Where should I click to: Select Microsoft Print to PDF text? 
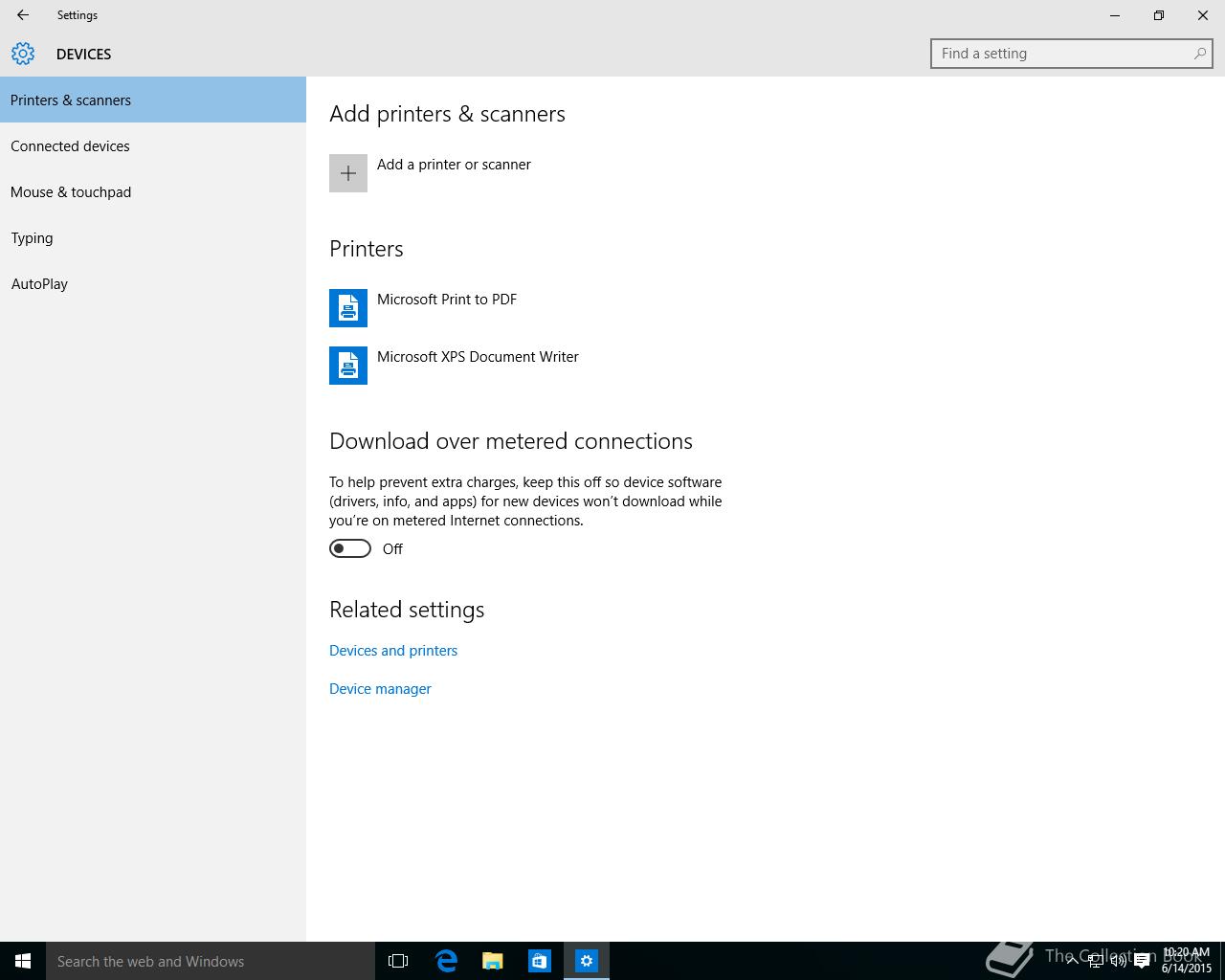(447, 300)
